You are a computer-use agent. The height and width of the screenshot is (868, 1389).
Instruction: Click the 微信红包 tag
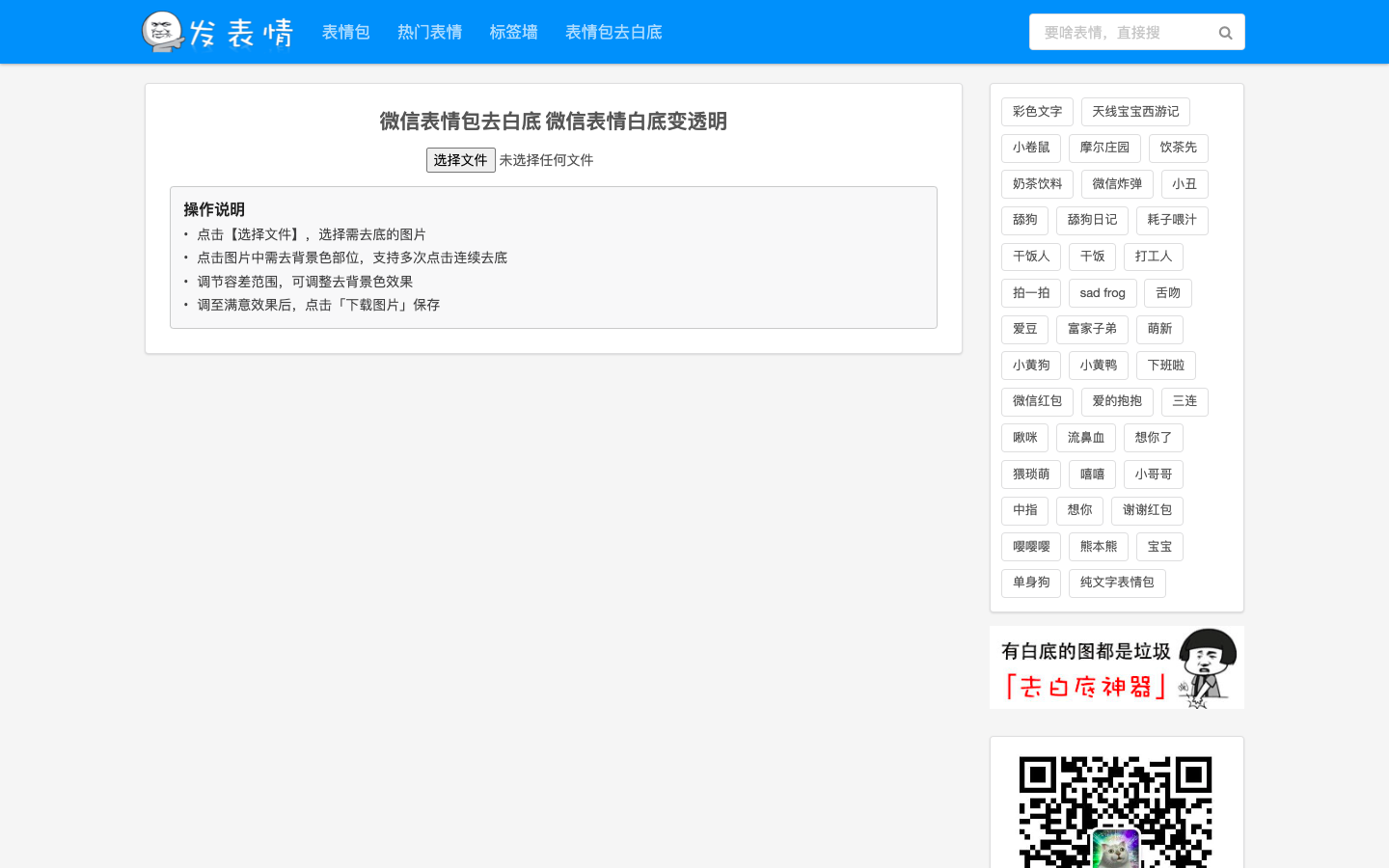[x=1036, y=401]
